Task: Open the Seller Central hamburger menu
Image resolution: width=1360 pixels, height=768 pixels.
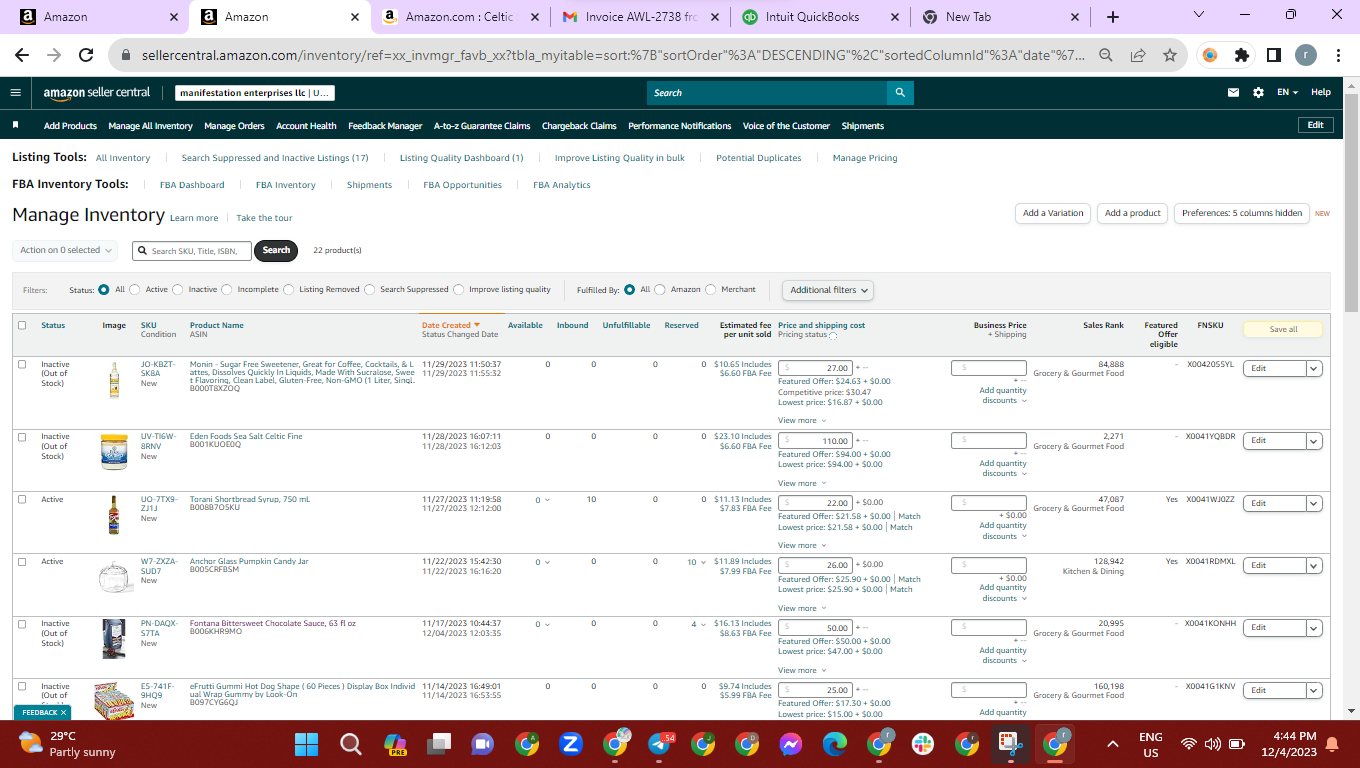Action: 15,92
